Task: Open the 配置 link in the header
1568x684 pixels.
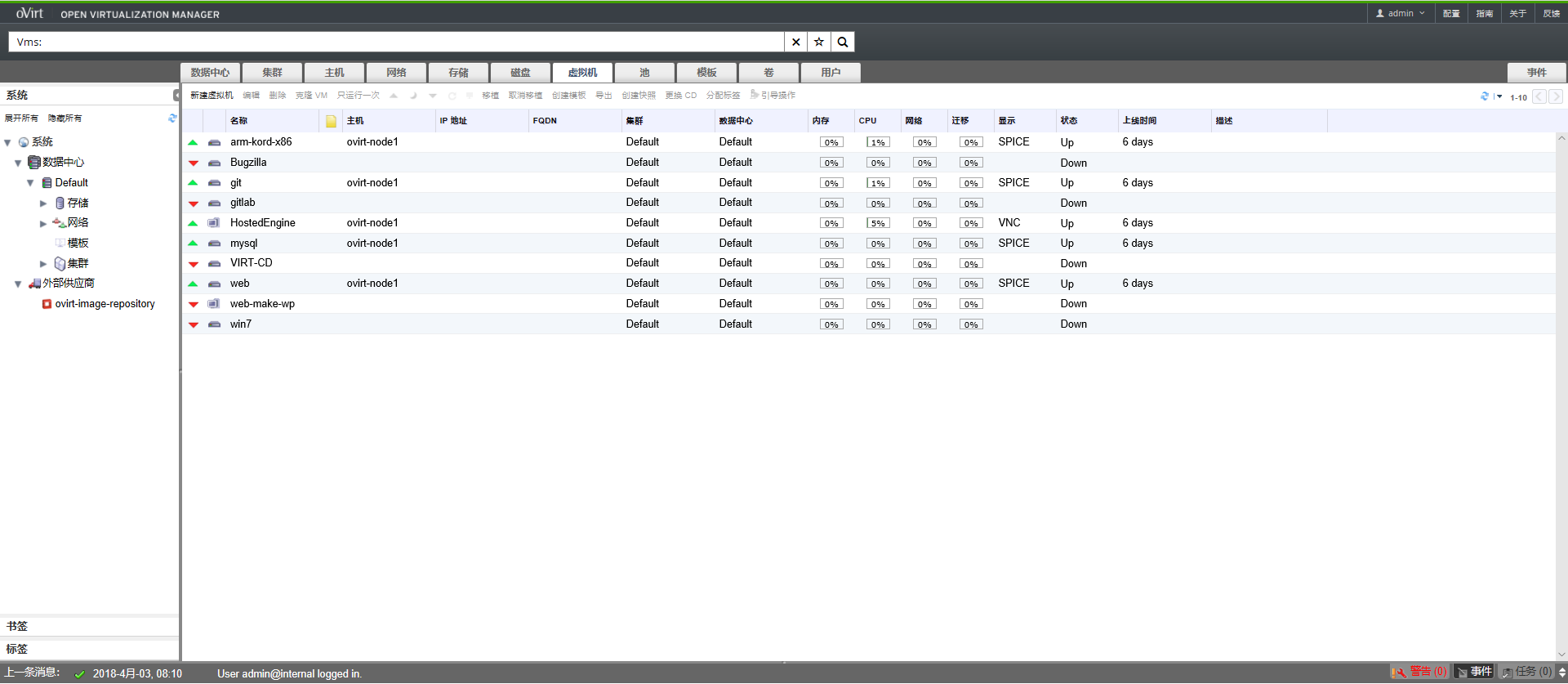Action: click(1451, 13)
